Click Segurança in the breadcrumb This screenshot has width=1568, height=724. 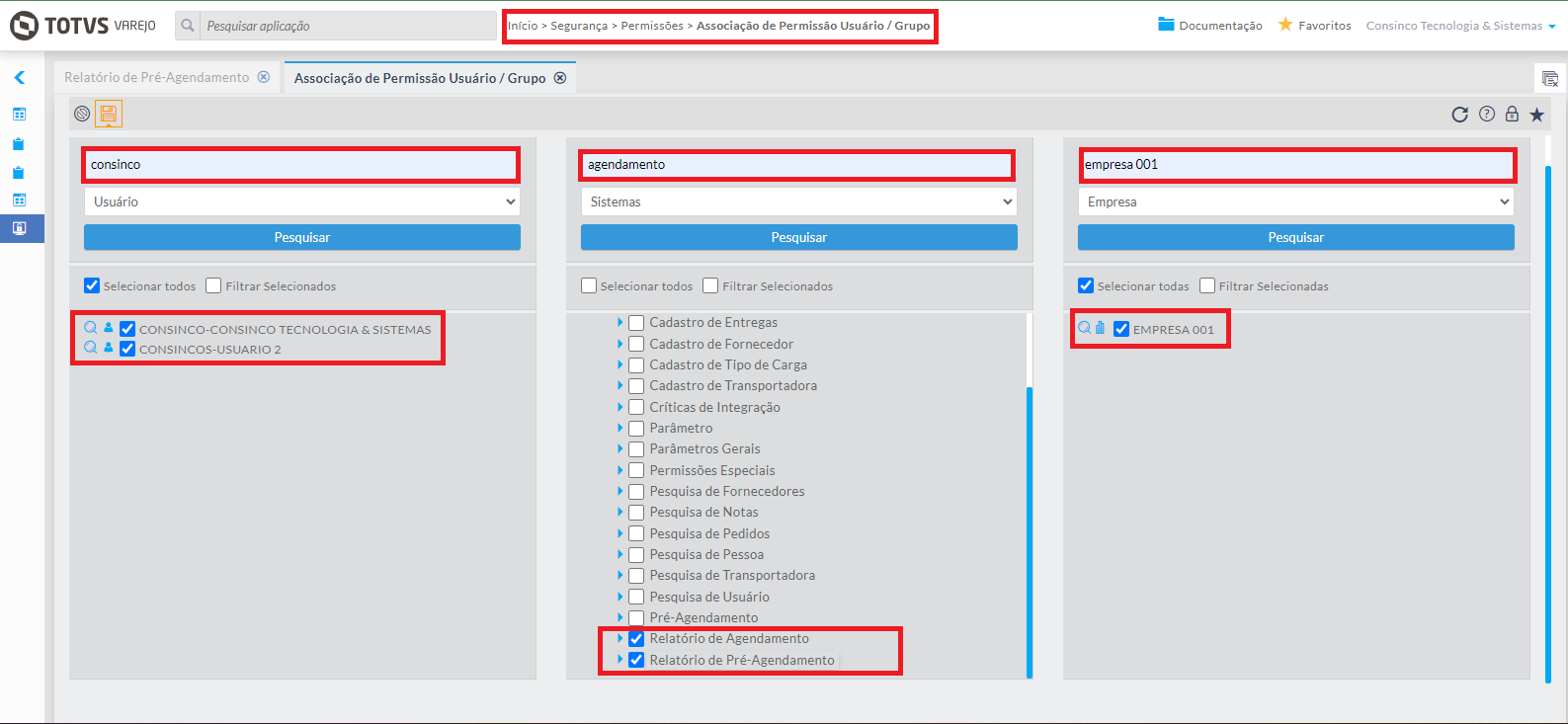click(x=579, y=26)
